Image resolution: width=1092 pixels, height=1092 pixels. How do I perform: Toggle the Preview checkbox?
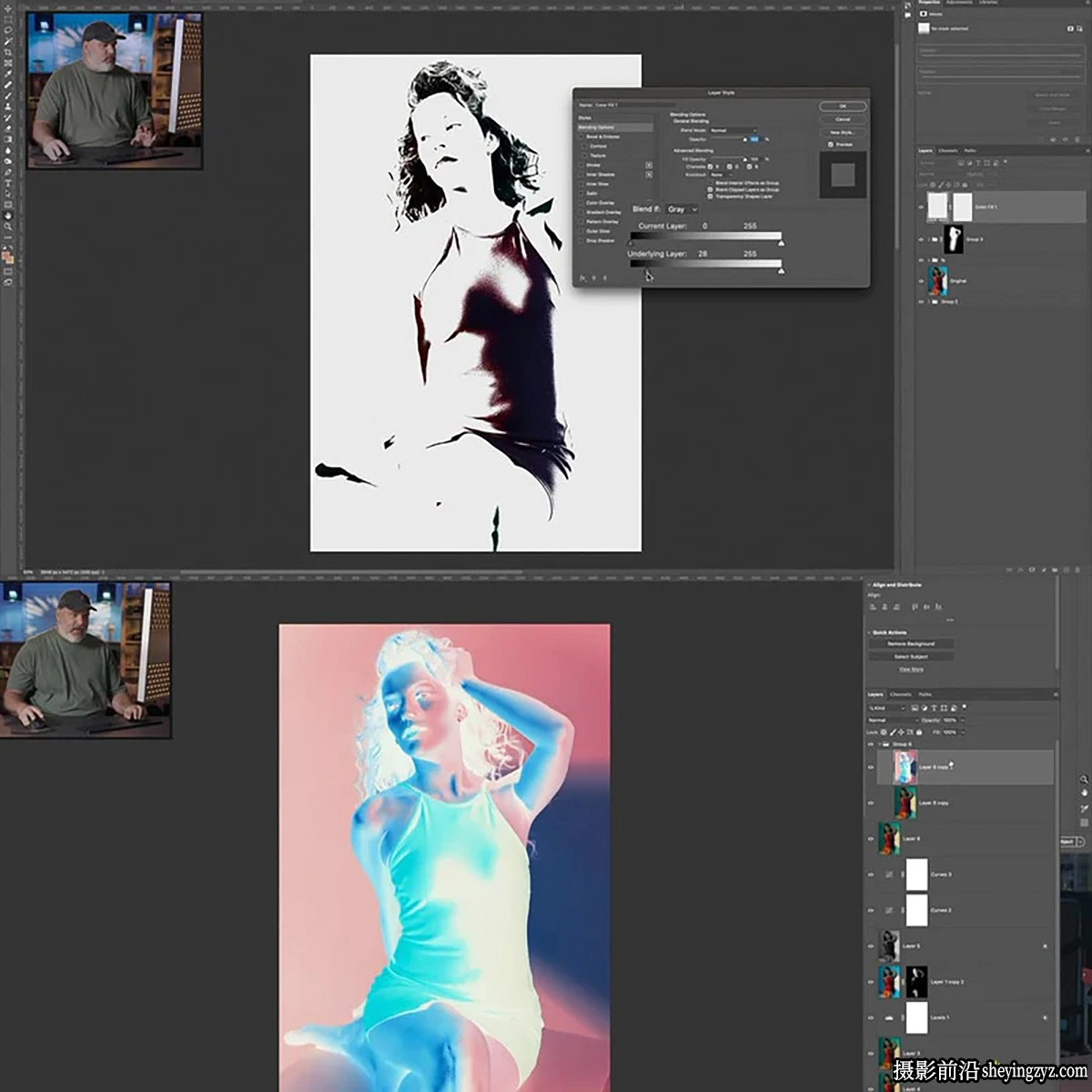pos(831,145)
